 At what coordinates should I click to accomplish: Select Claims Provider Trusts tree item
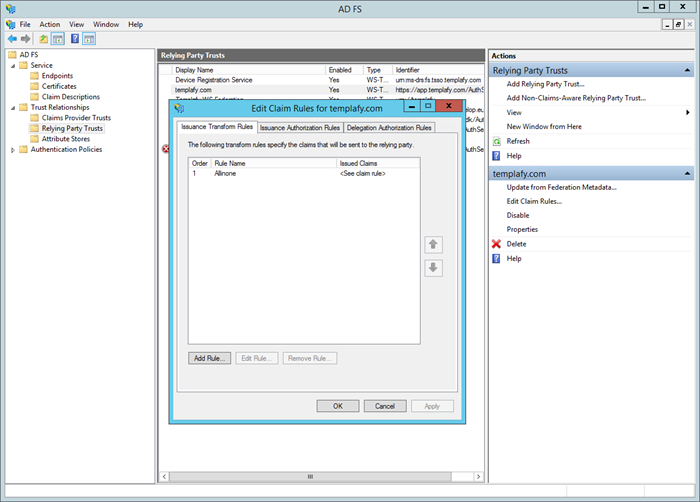coord(76,118)
